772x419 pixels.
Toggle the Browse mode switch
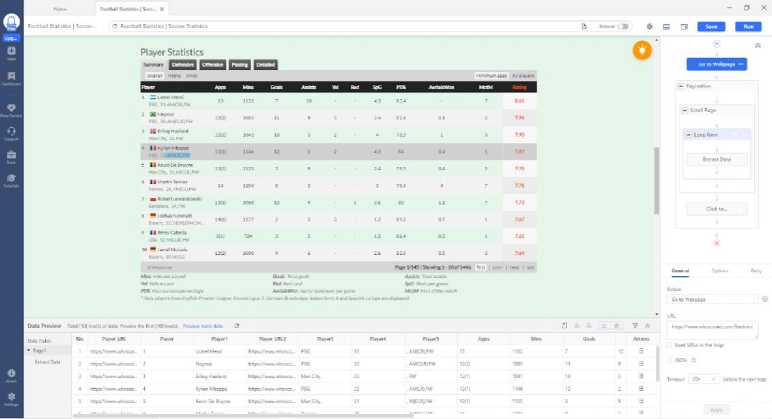click(x=623, y=26)
